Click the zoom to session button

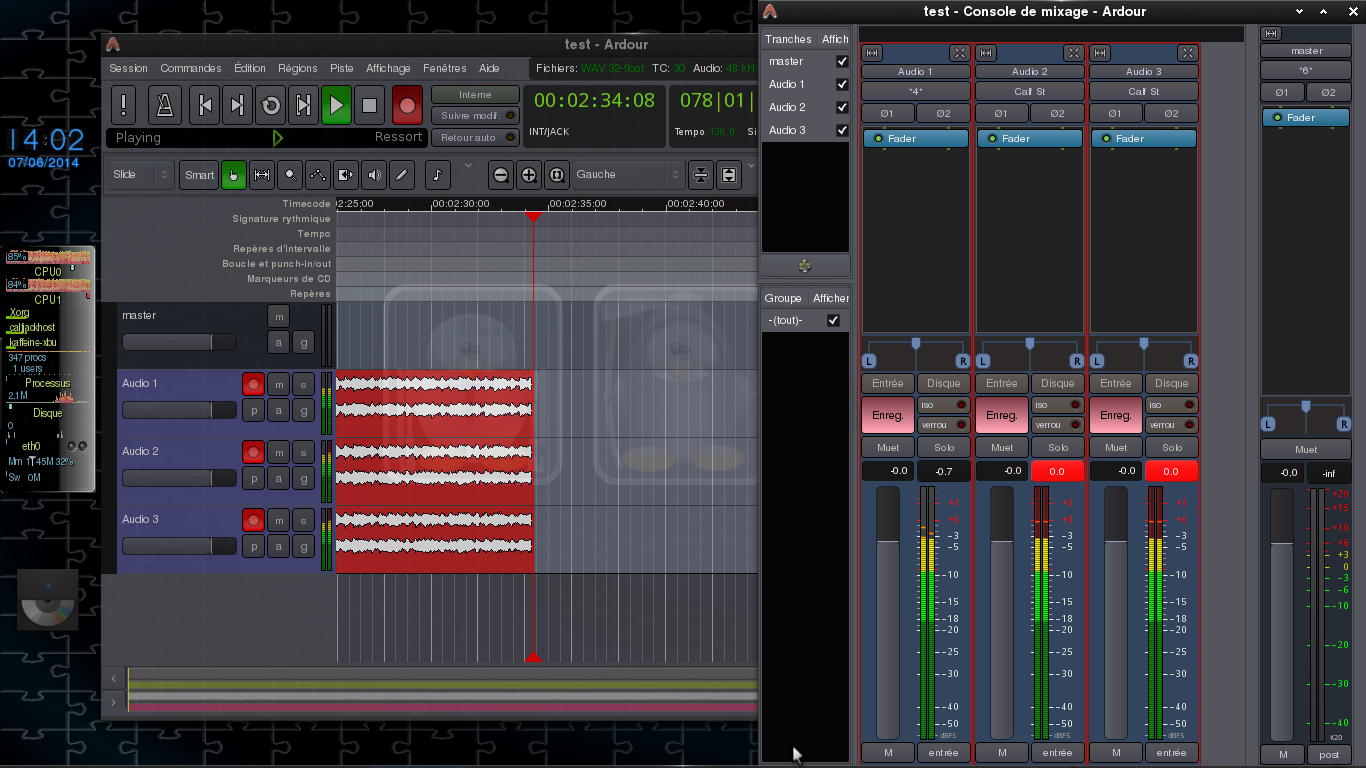click(x=557, y=175)
